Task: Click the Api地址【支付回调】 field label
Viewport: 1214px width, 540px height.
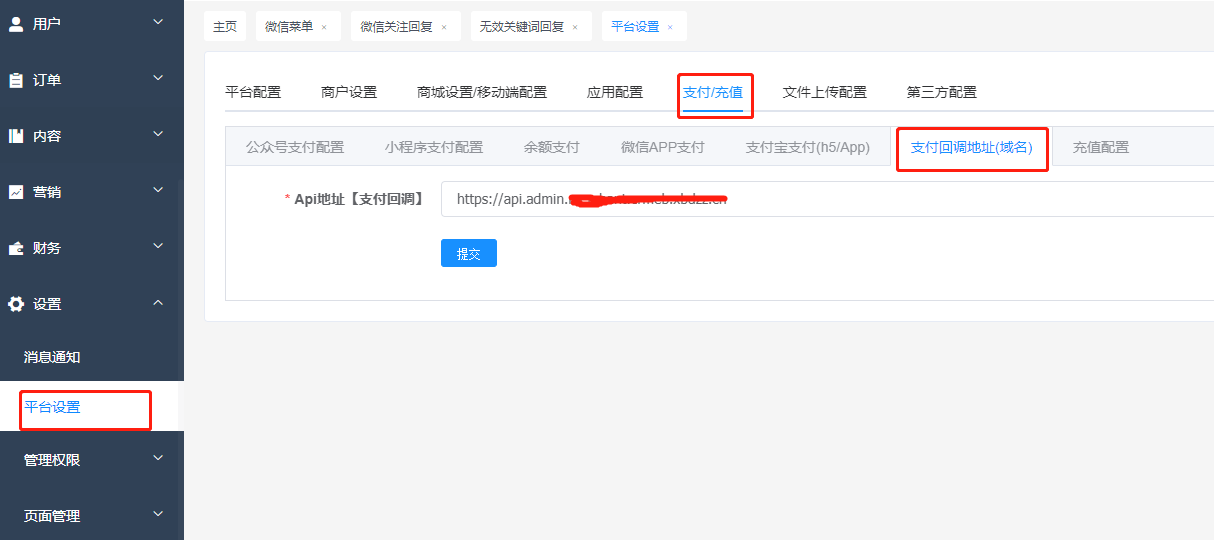Action: 359,199
